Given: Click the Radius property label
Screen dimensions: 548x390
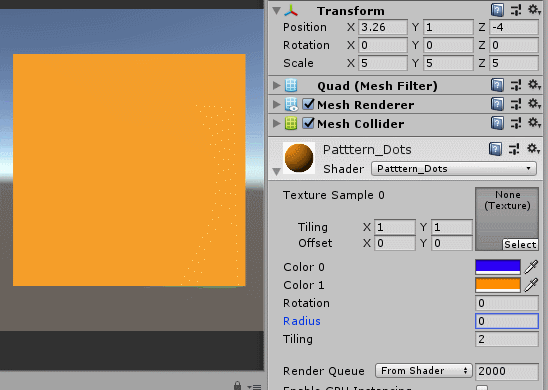Looking at the screenshot, I should point(302,321).
